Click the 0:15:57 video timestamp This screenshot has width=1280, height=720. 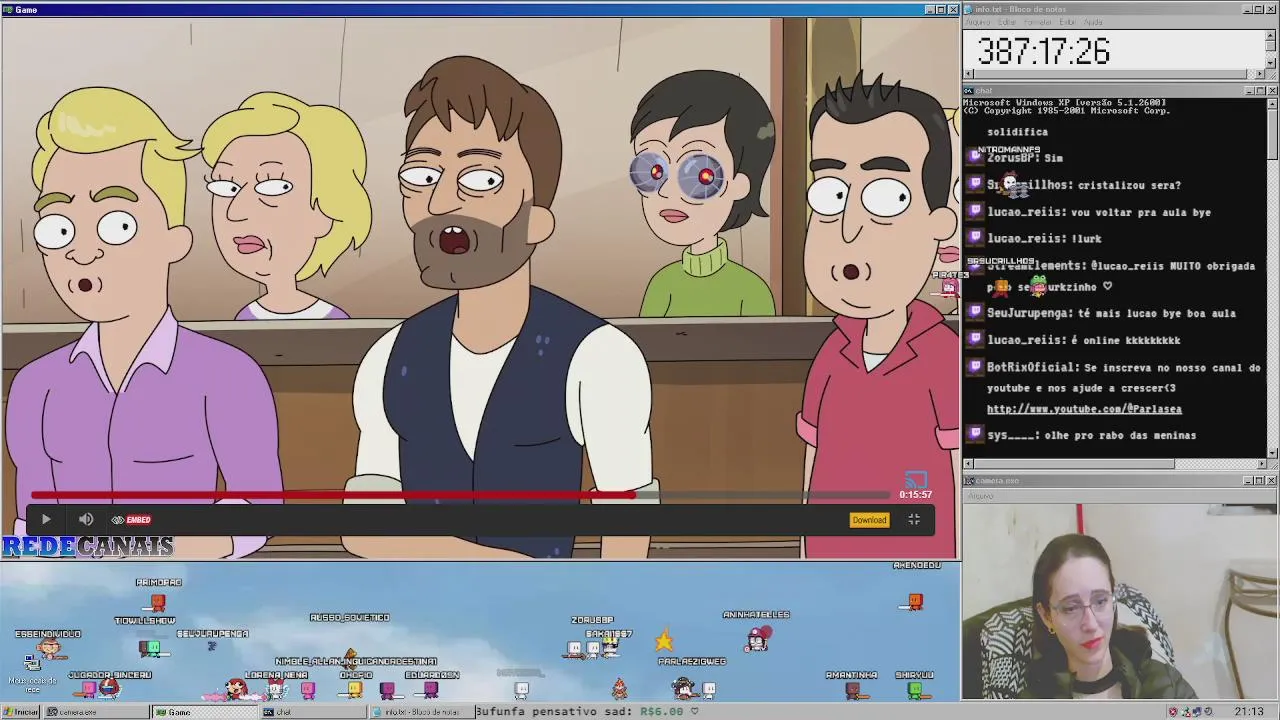pos(915,494)
